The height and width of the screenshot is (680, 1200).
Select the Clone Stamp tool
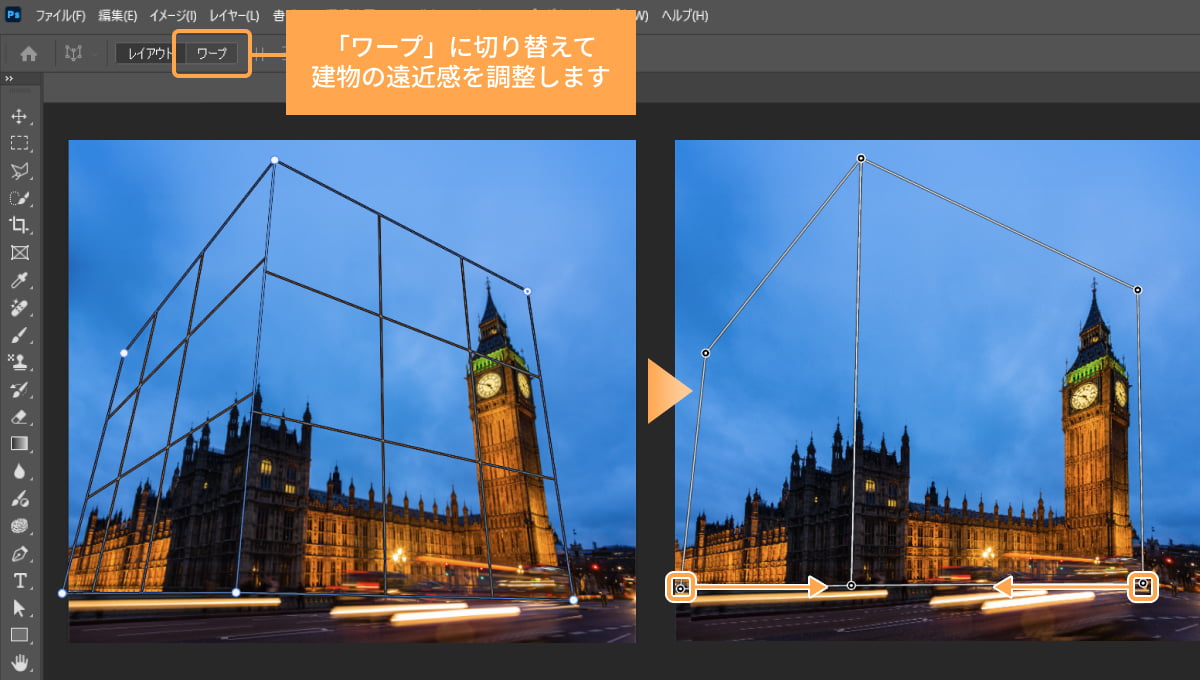click(18, 363)
